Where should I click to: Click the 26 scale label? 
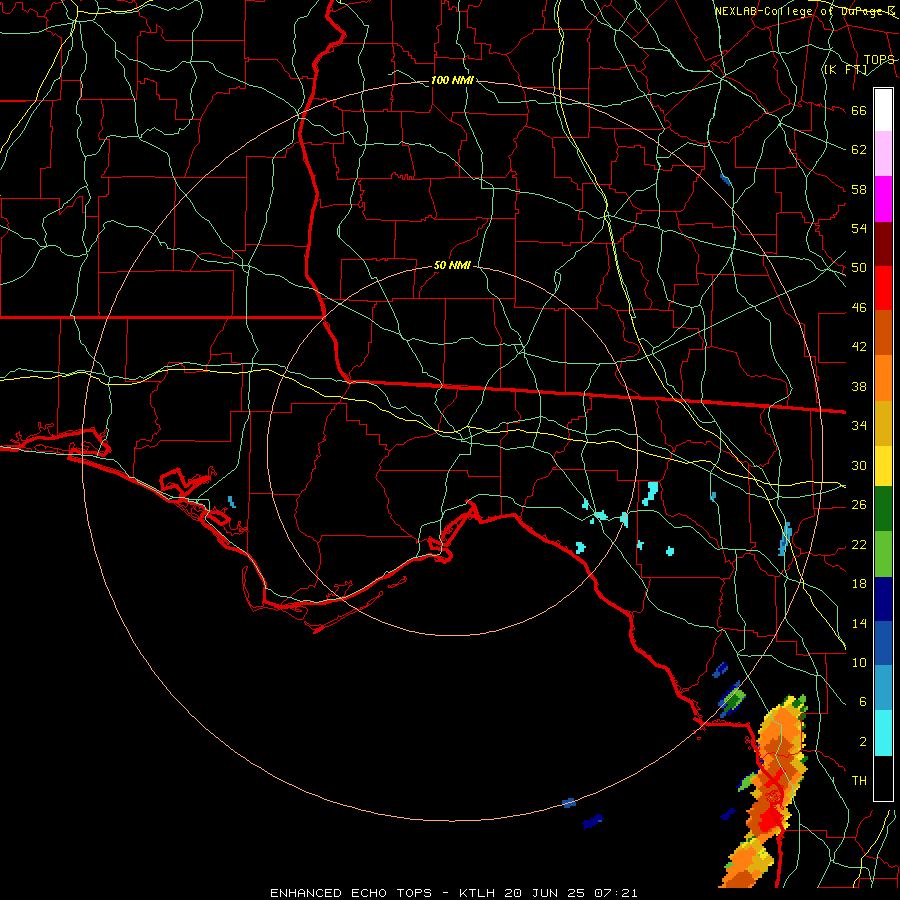pyautogui.click(x=859, y=505)
